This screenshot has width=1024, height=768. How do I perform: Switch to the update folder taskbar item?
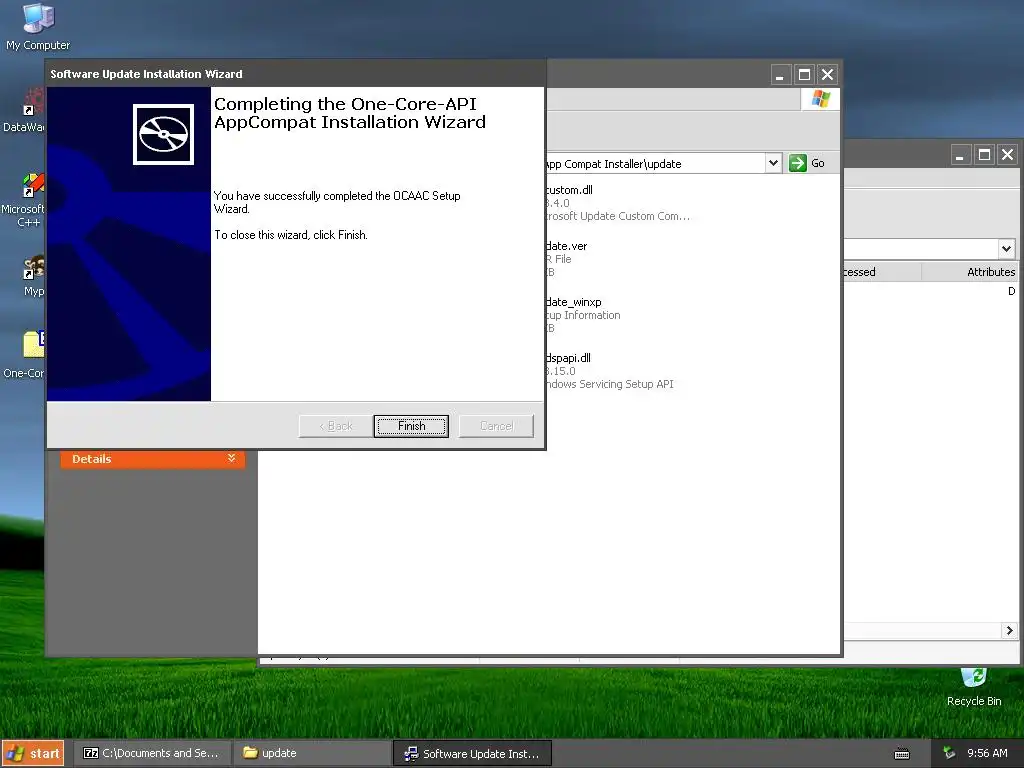coord(312,753)
